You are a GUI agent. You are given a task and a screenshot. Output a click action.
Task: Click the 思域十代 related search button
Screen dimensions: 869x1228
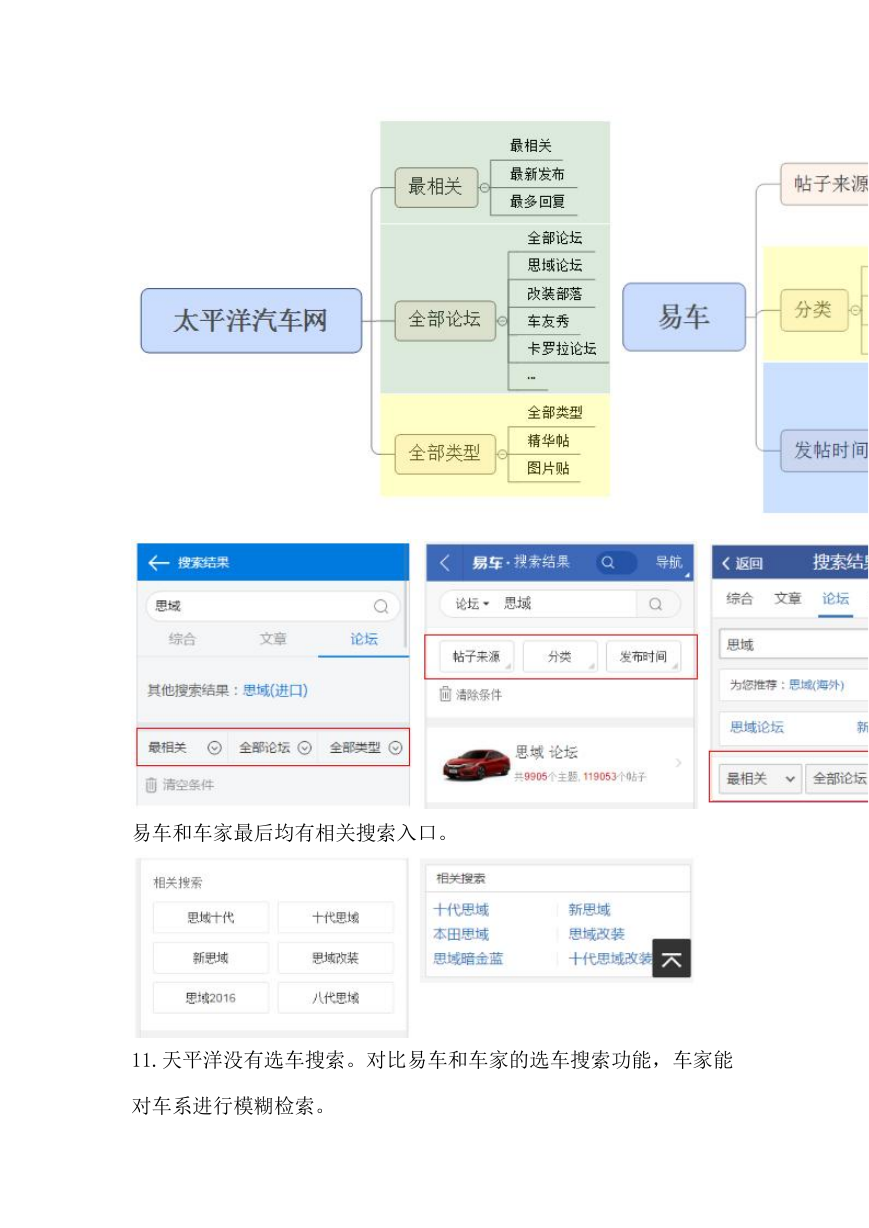[211, 918]
